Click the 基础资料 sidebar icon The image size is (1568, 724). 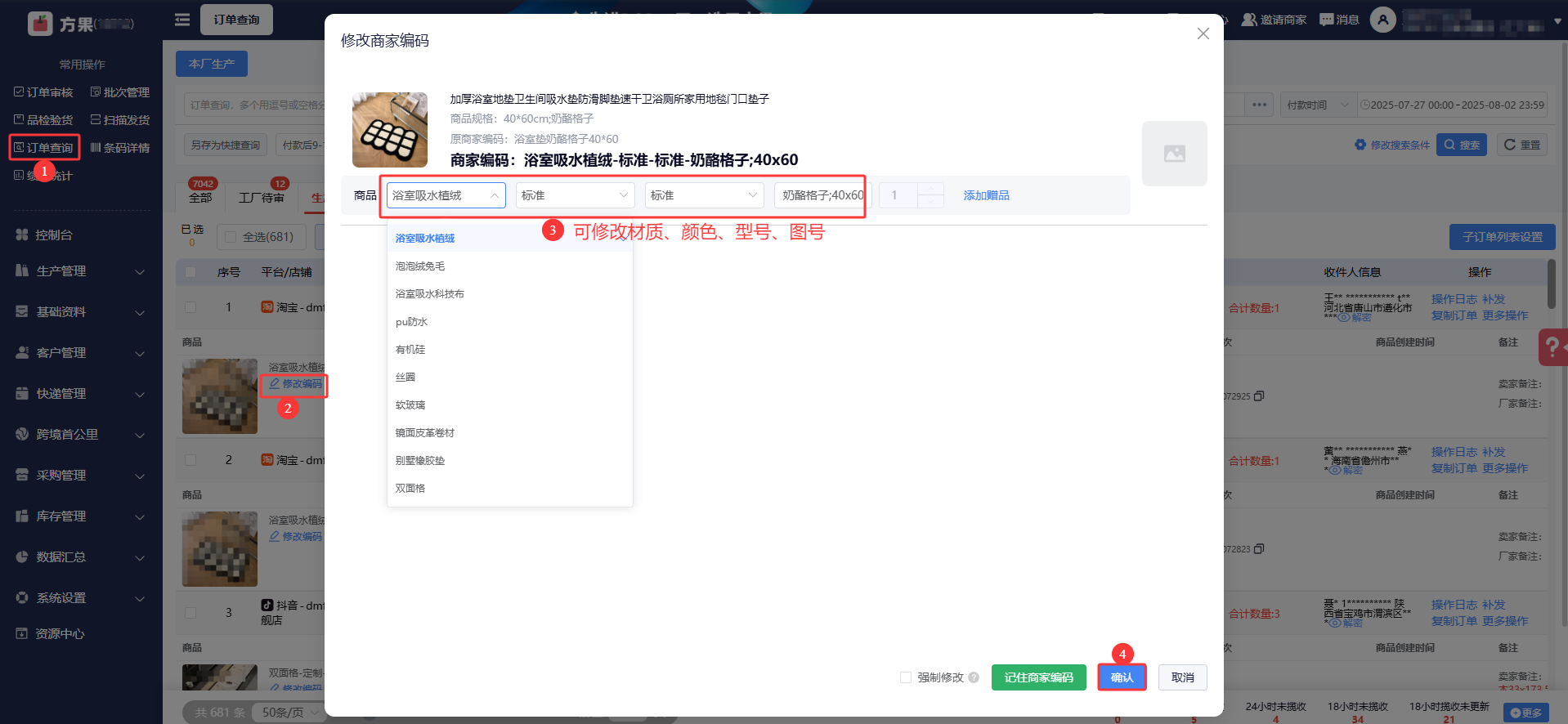(x=22, y=312)
